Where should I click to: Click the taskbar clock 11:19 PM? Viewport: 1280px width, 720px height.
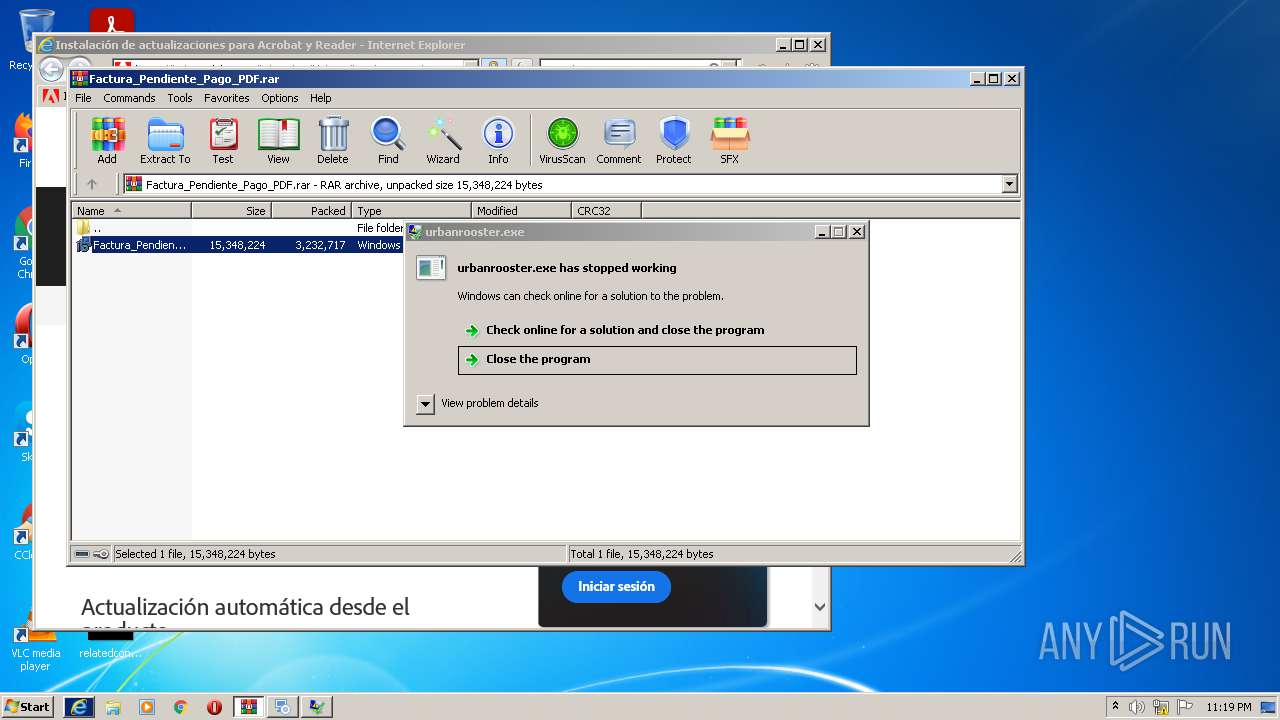(x=1228, y=707)
